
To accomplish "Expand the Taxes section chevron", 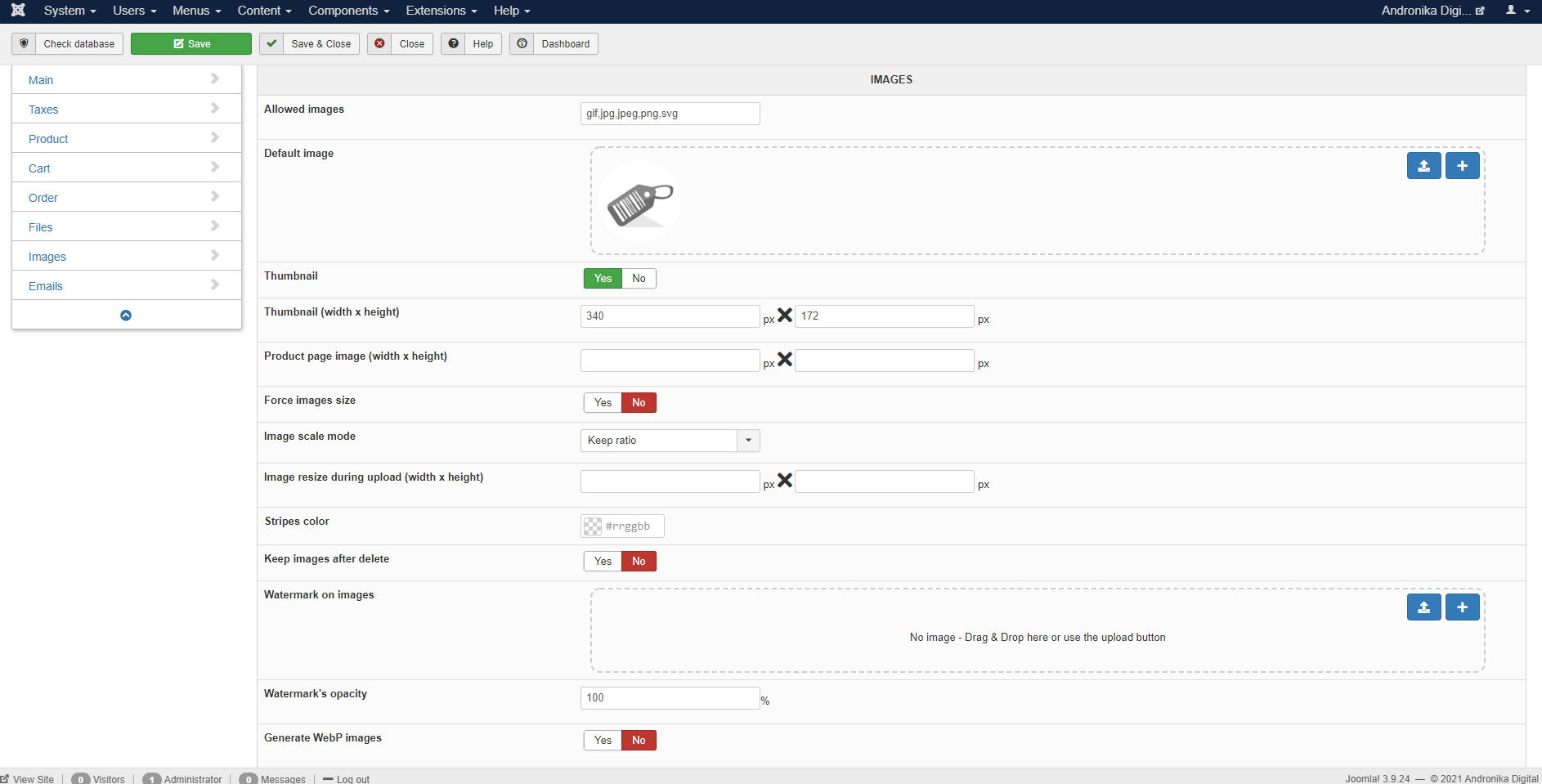I will (x=215, y=108).
